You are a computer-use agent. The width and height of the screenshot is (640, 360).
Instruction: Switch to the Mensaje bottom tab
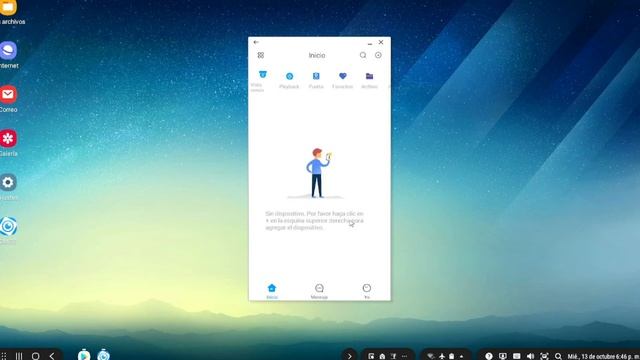[x=319, y=291]
